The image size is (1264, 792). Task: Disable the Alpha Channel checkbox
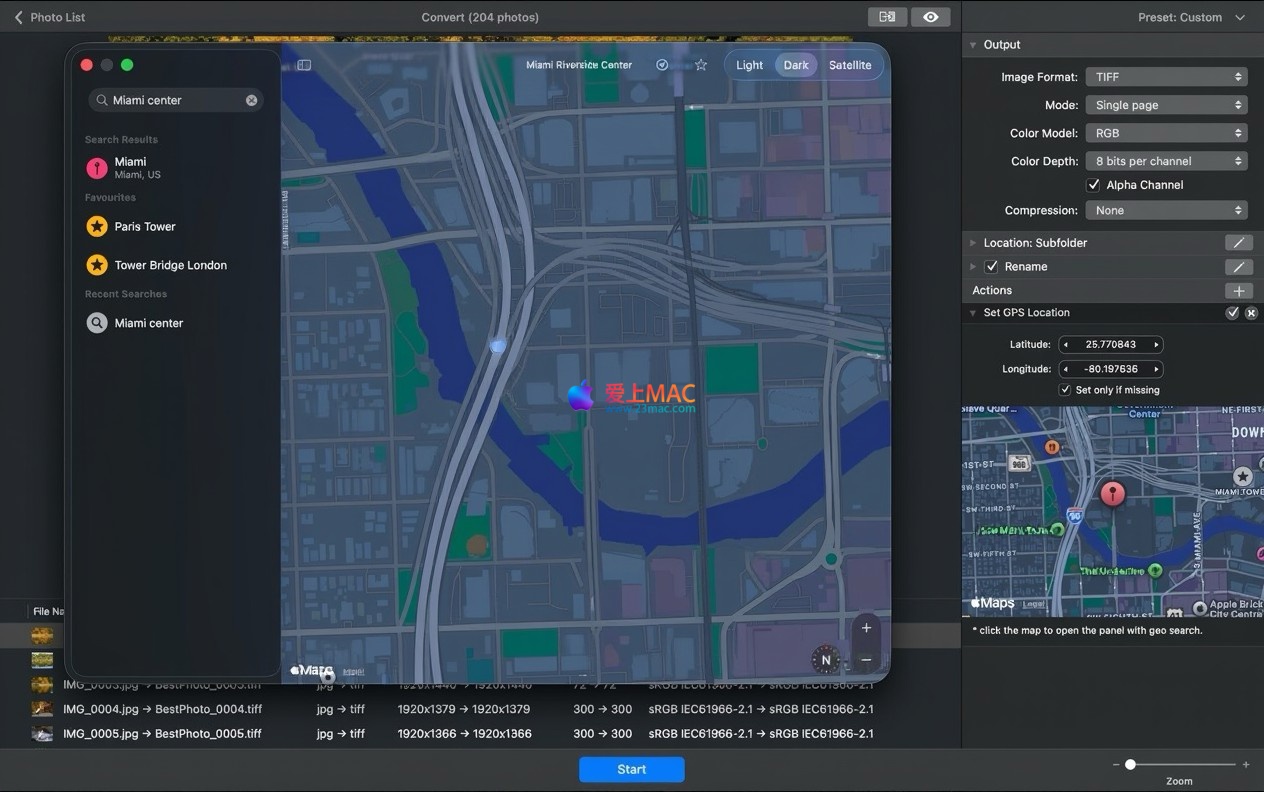pyautogui.click(x=1093, y=185)
